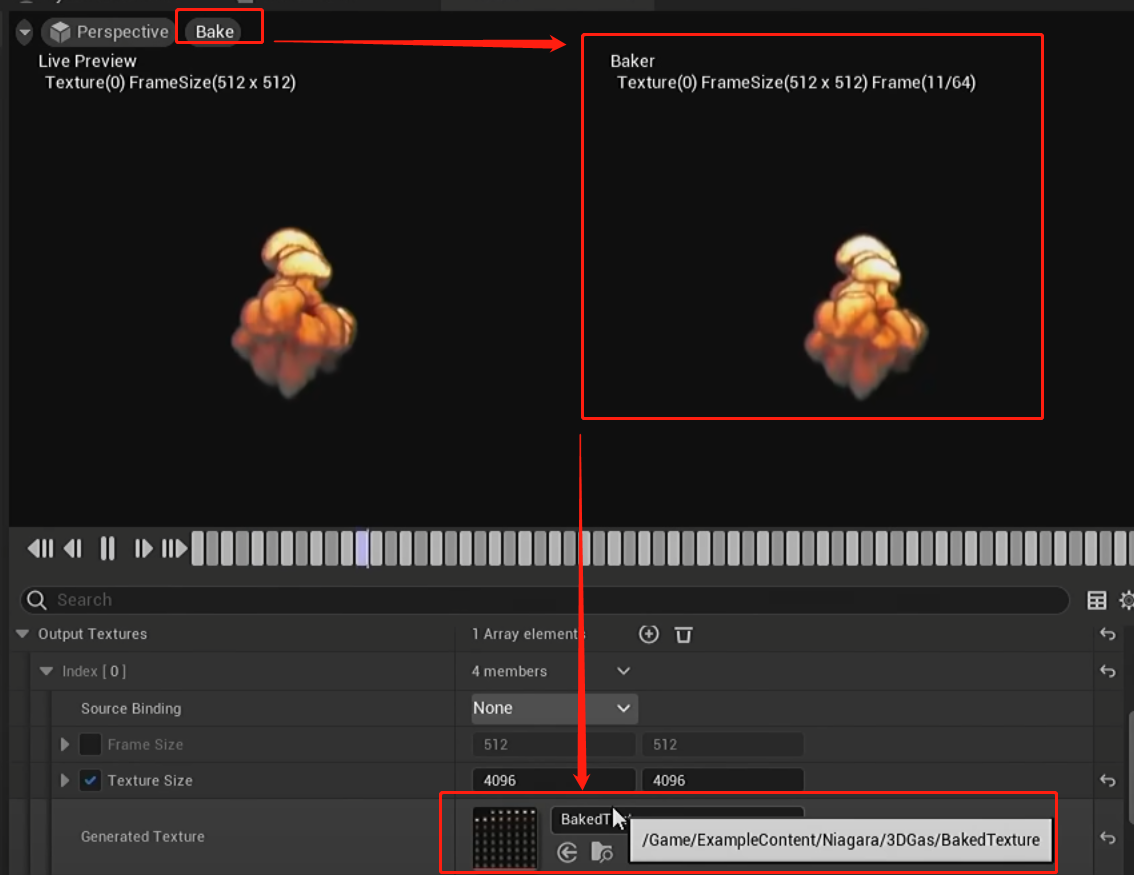Viewport: 1134px width, 875px height.
Task: Step forward one frame
Action: (x=143, y=549)
